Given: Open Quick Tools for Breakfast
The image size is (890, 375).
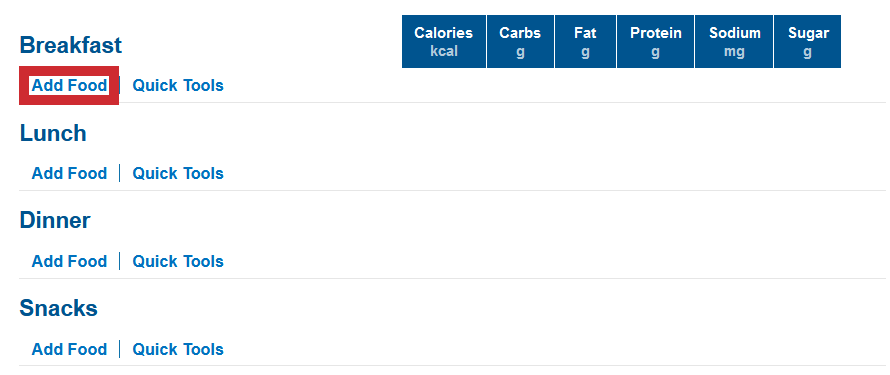Looking at the screenshot, I should point(178,86).
